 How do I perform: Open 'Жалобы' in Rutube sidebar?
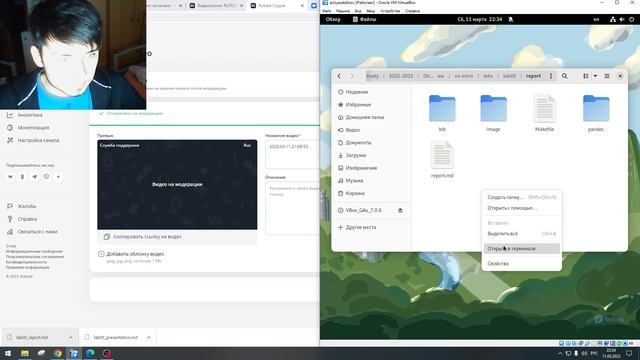click(x=22, y=207)
